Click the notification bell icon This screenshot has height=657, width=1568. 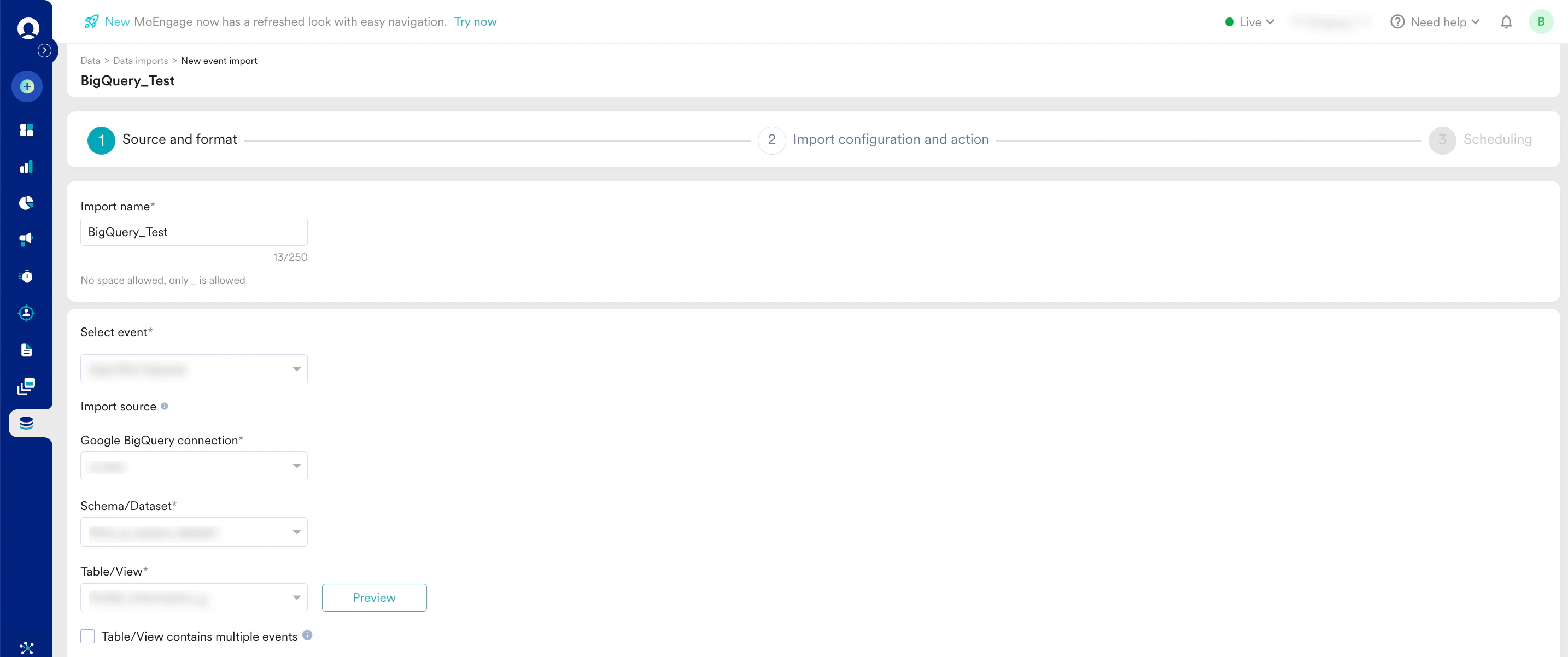pos(1505,22)
